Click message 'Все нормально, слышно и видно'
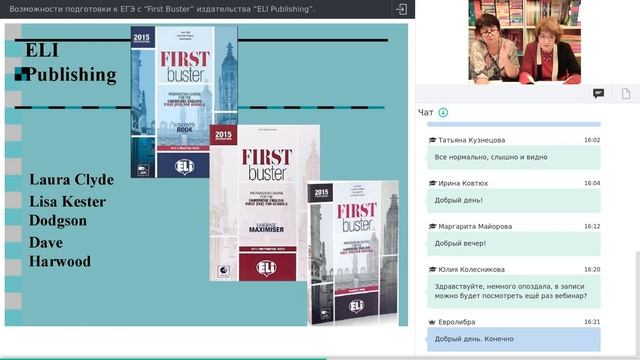This screenshot has height=360, width=640. click(513, 157)
